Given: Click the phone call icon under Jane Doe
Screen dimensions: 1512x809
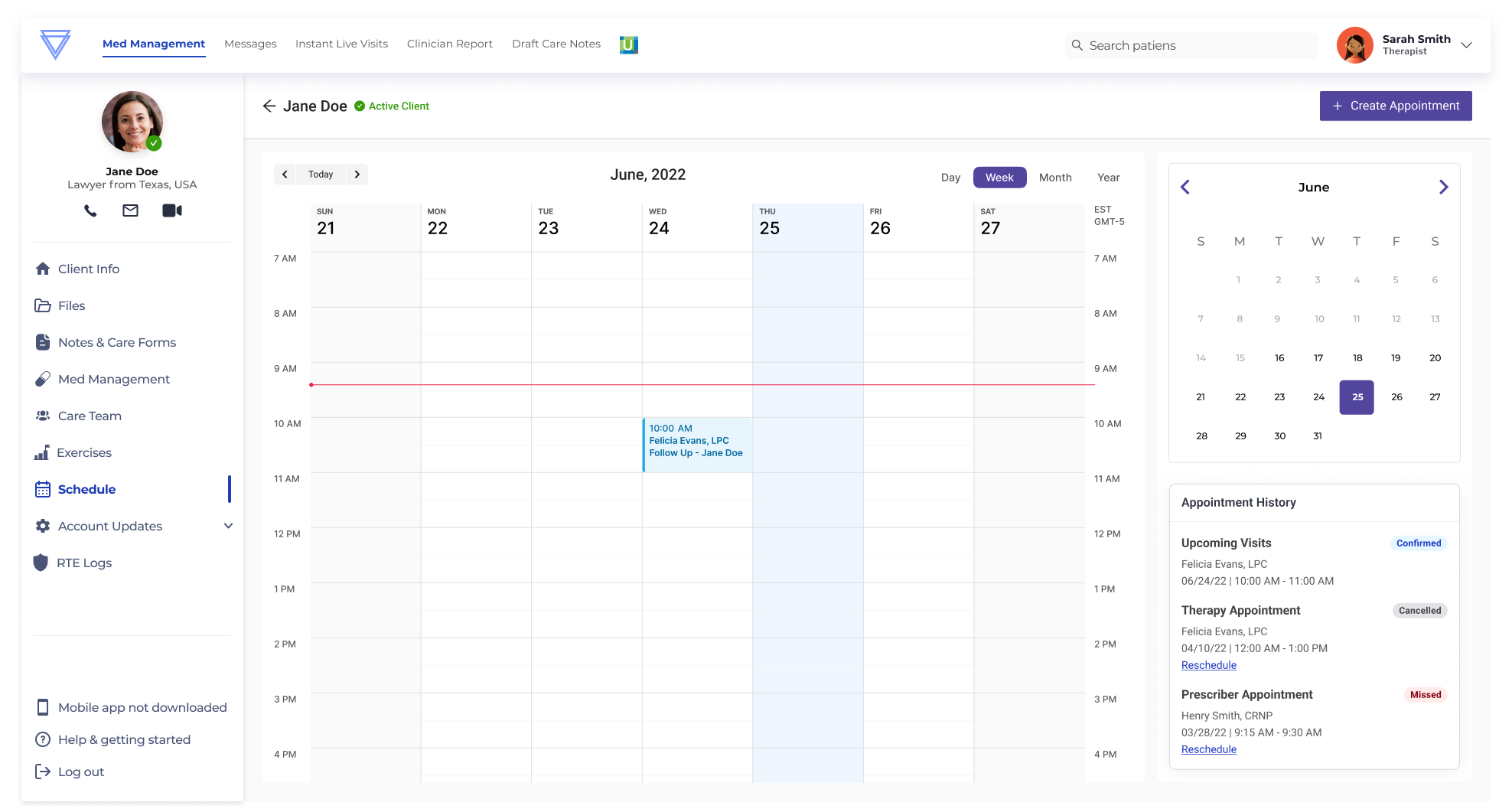Looking at the screenshot, I should click(90, 210).
